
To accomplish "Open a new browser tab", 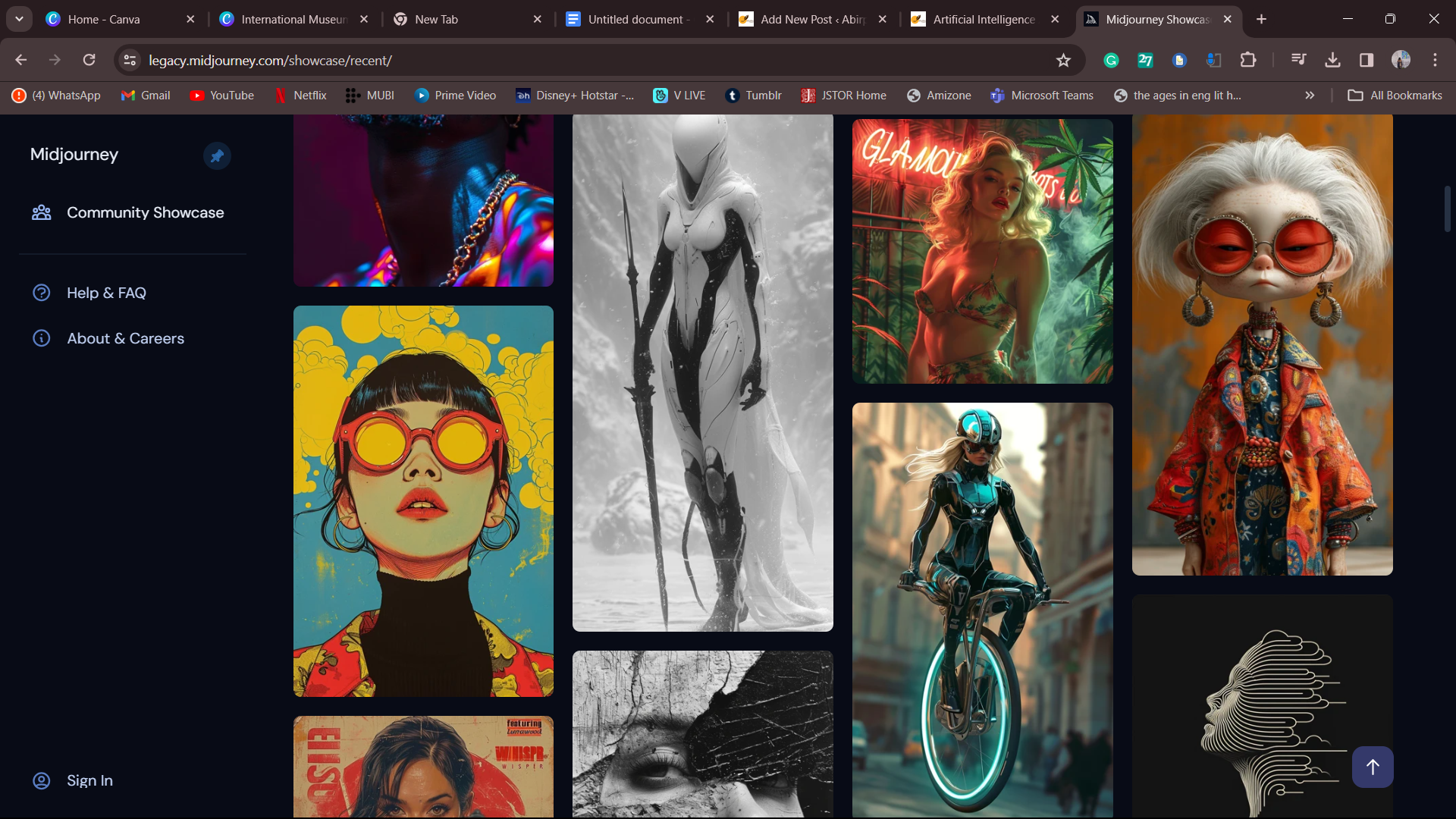I will tap(1261, 19).
